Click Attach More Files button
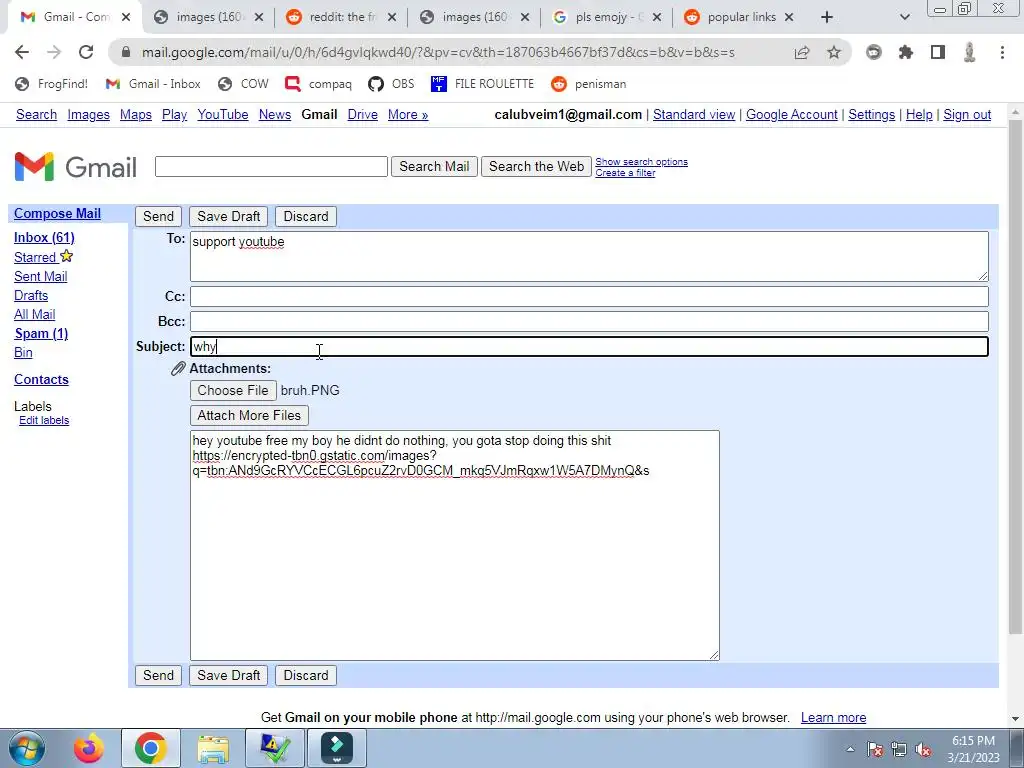 coord(249,415)
